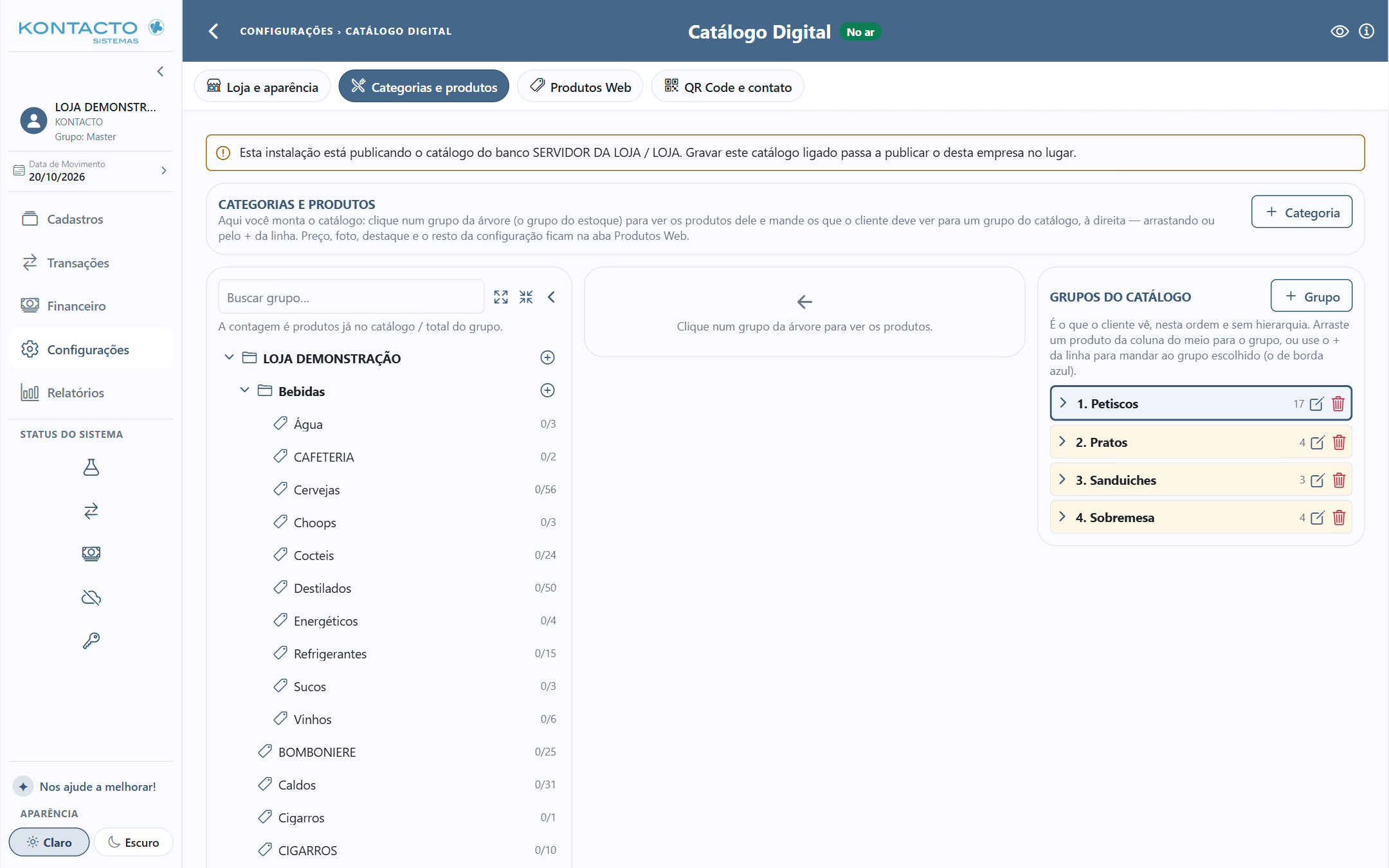
Task: Select the Claro theme option
Action: [x=49, y=842]
